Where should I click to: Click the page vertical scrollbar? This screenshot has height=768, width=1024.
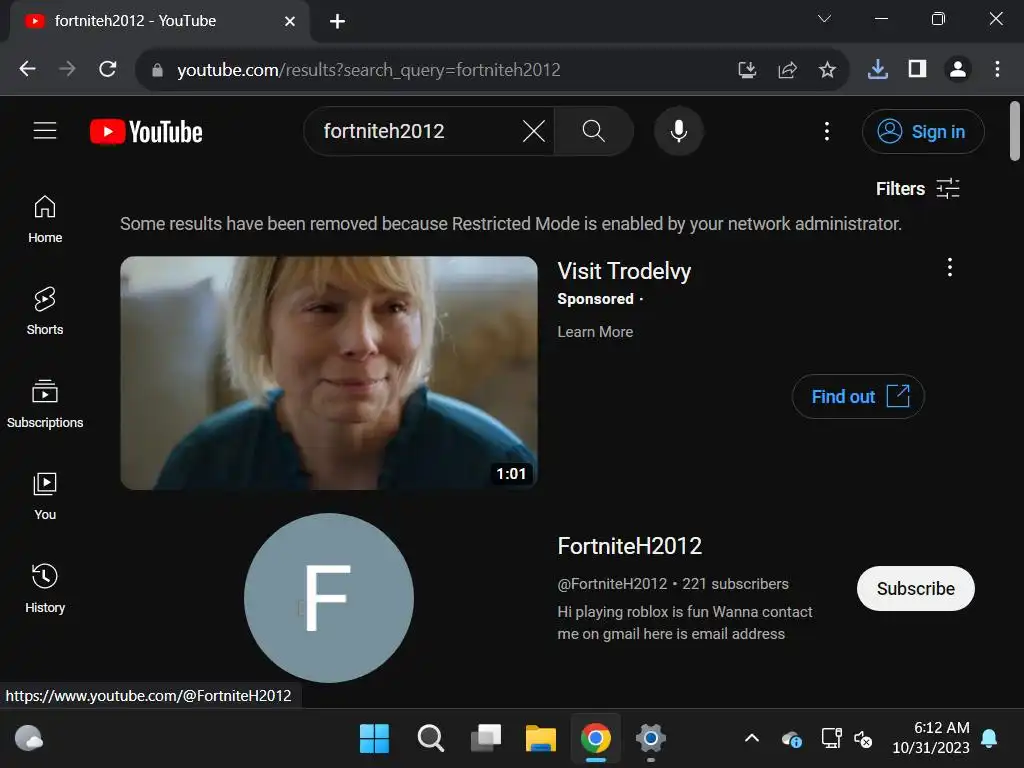[1014, 131]
